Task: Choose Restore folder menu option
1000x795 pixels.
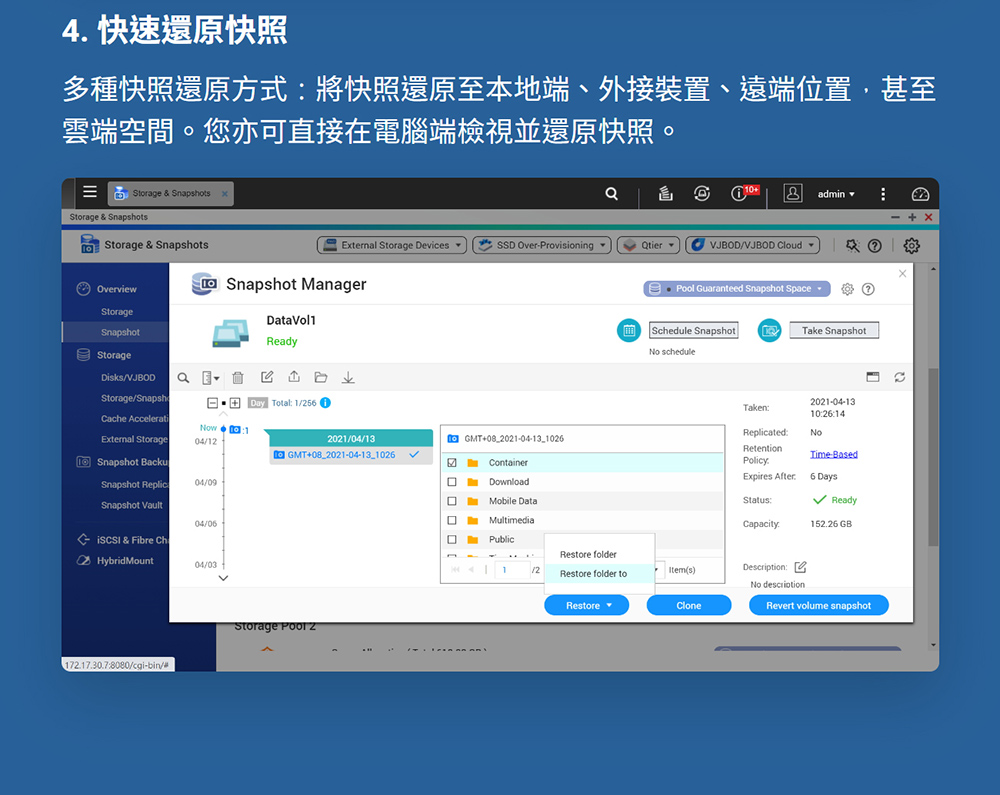Action: tap(599, 555)
